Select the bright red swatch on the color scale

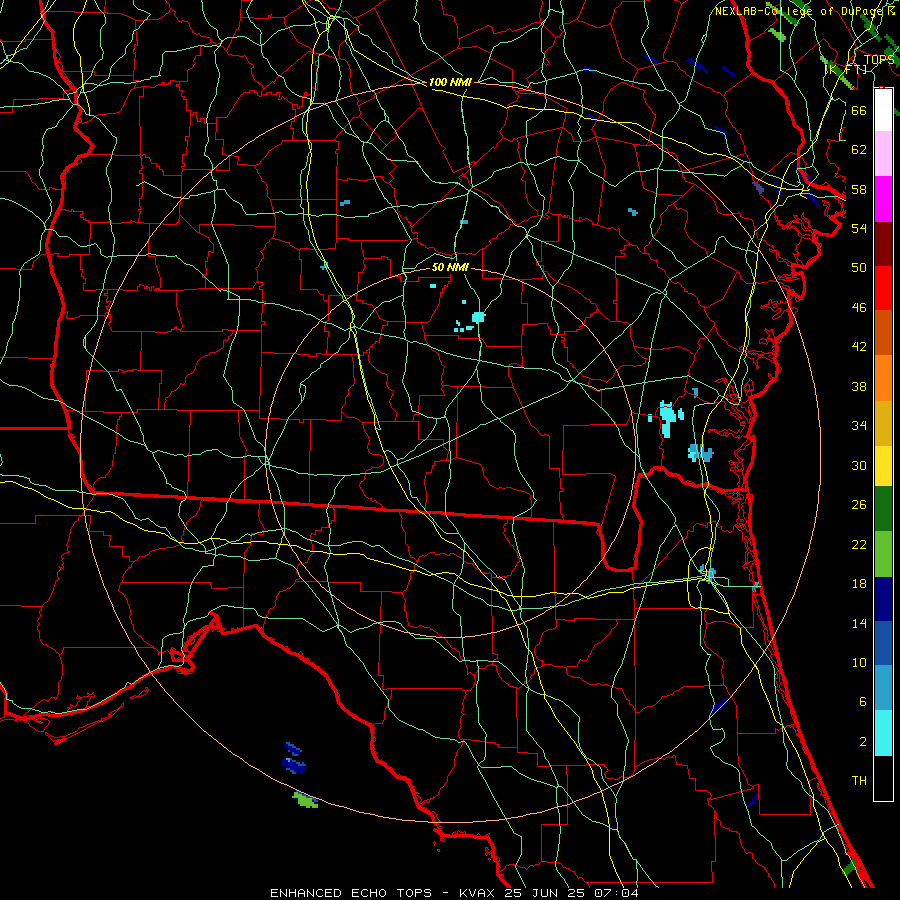pos(883,288)
